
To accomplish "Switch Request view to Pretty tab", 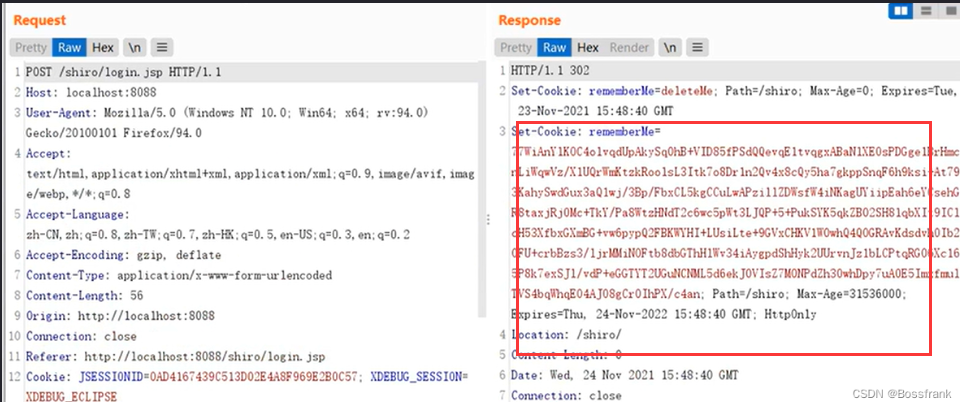I will pyautogui.click(x=31, y=47).
